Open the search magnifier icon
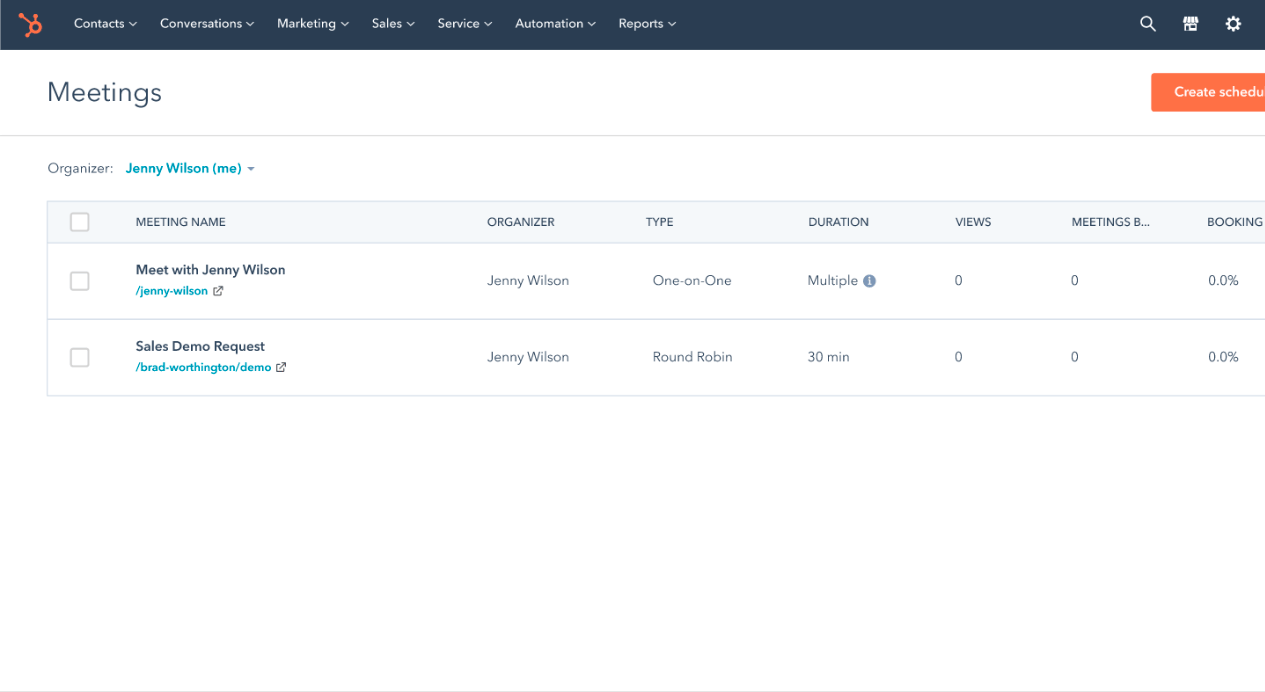Image resolution: width=1265 pixels, height=692 pixels. click(1148, 24)
